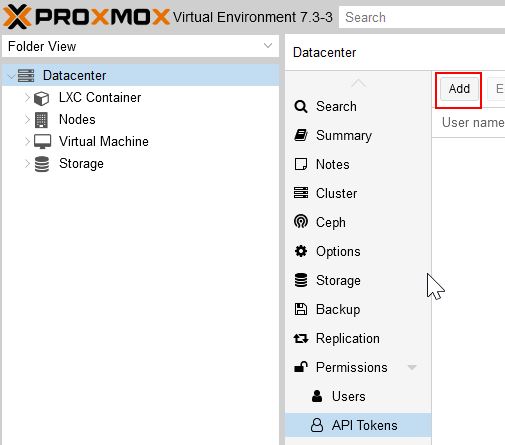Expand the Virtual Machine folder

[27, 142]
